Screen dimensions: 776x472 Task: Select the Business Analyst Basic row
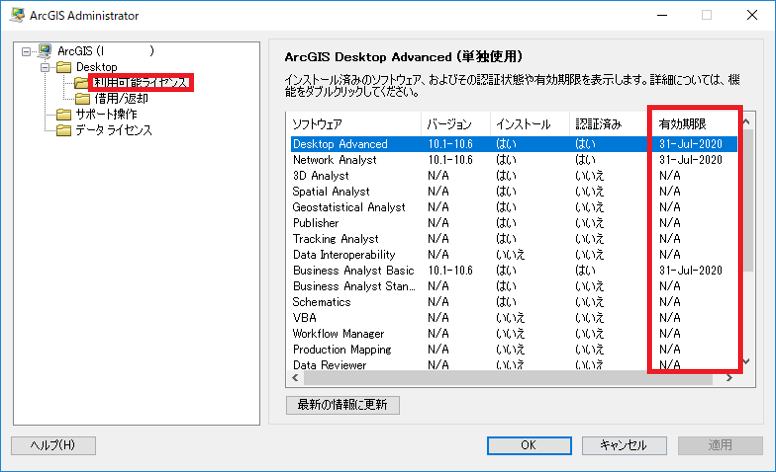514,271
